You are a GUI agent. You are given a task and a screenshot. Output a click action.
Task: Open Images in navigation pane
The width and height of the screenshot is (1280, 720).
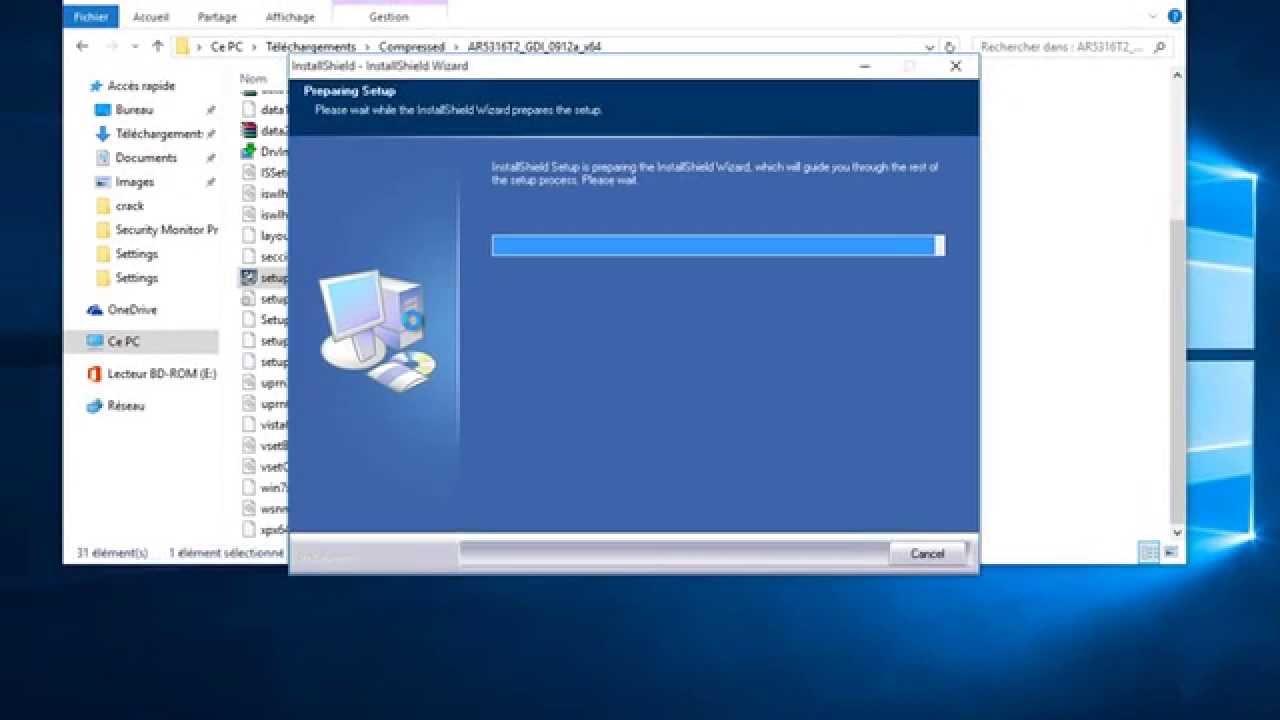point(134,182)
